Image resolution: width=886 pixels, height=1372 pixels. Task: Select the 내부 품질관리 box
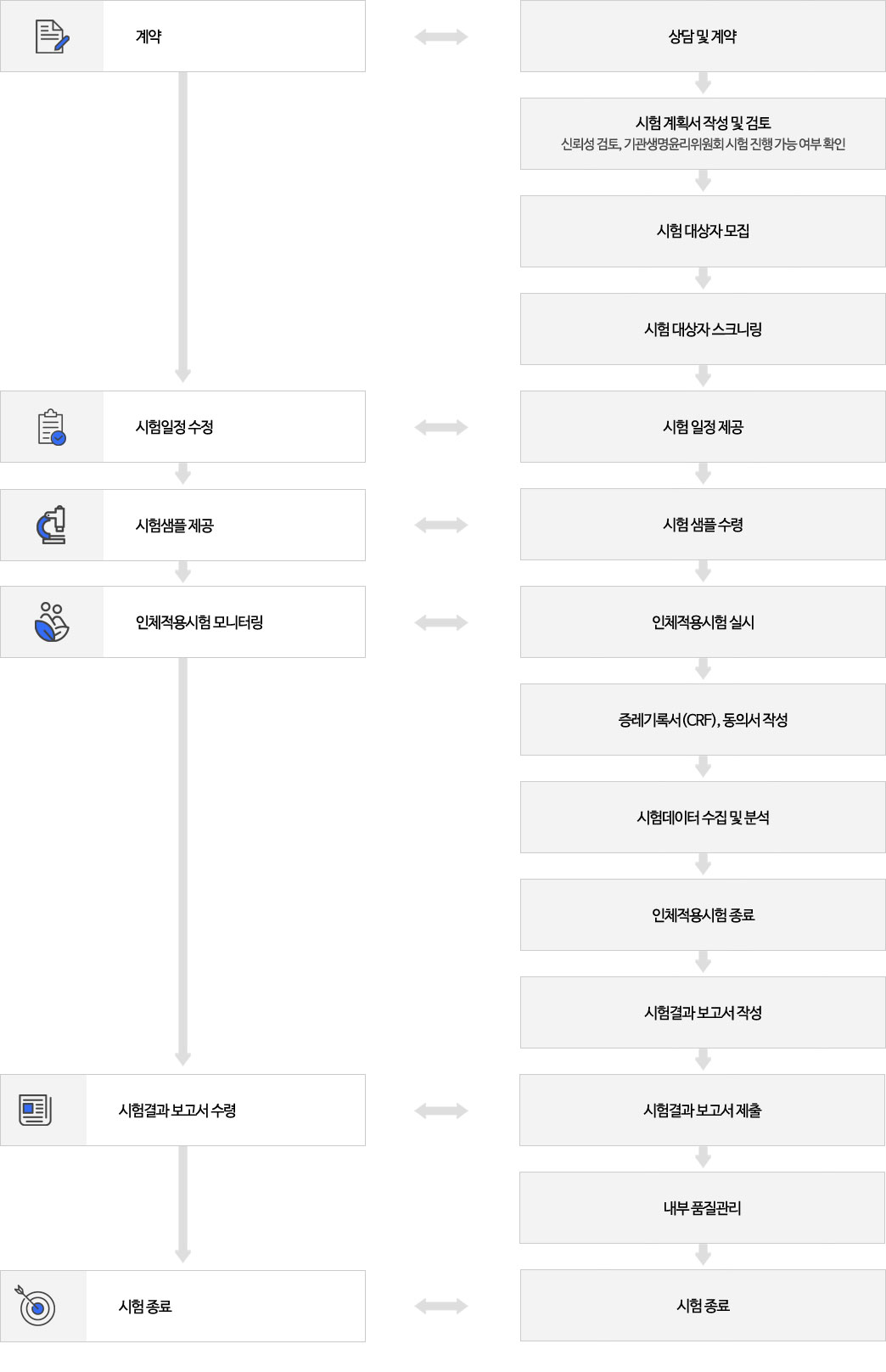703,1208
